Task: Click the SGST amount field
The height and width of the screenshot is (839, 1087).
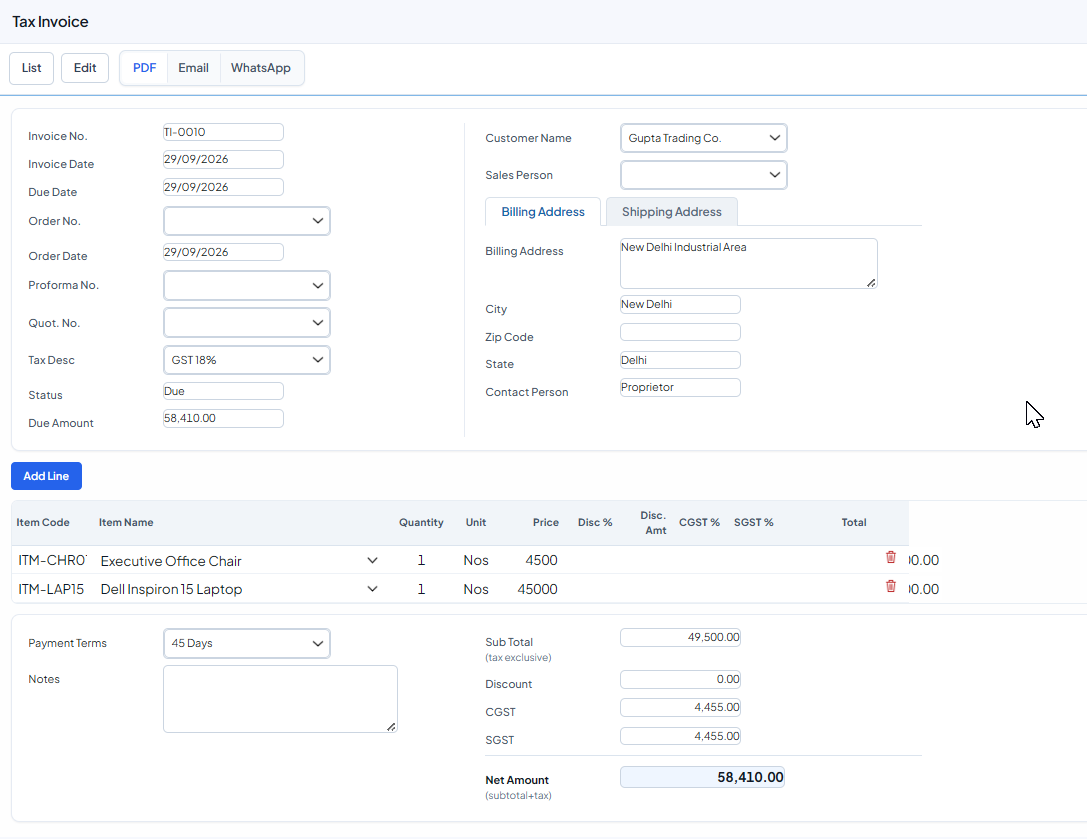Action: point(680,736)
